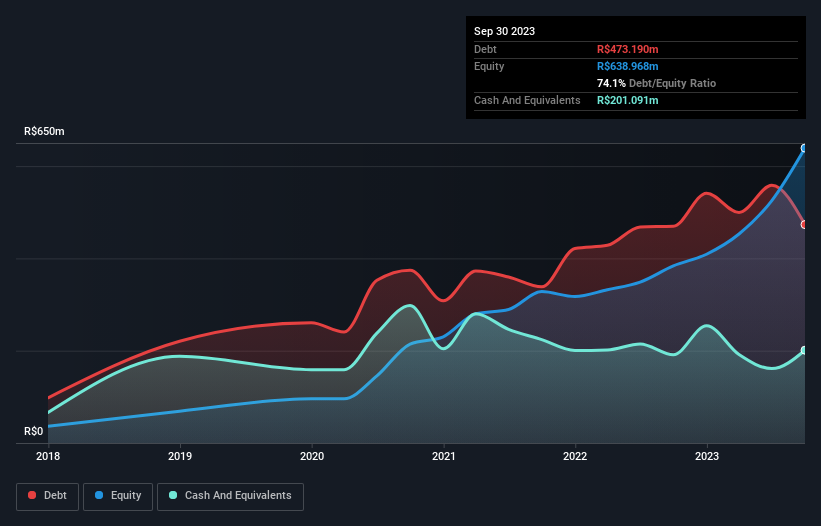Viewport: 821px width, 526px height.
Task: Click the 74.1% Debt/Equity Ratio text
Action: coord(656,83)
